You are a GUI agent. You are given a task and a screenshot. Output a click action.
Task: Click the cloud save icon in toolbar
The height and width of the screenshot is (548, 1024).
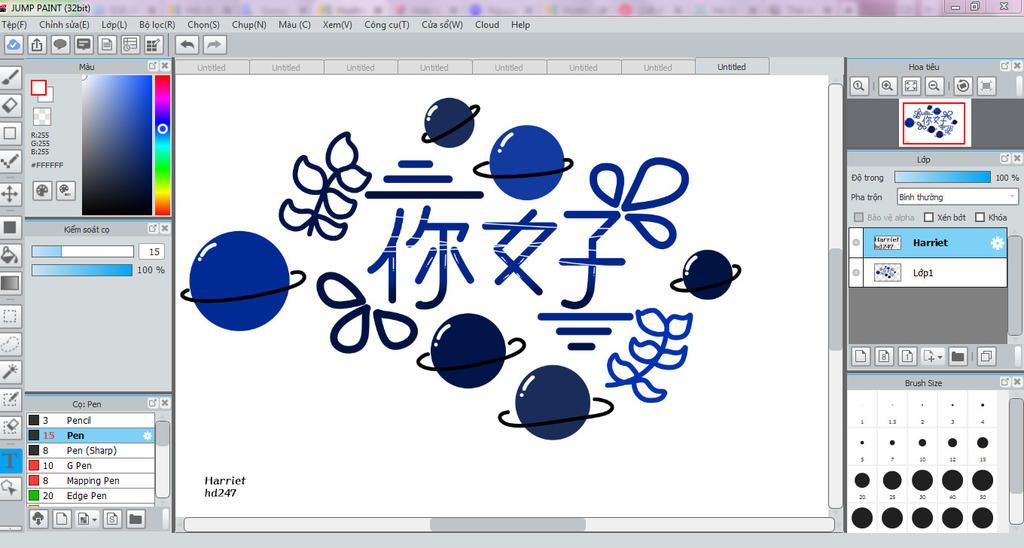pyautogui.click(x=14, y=44)
